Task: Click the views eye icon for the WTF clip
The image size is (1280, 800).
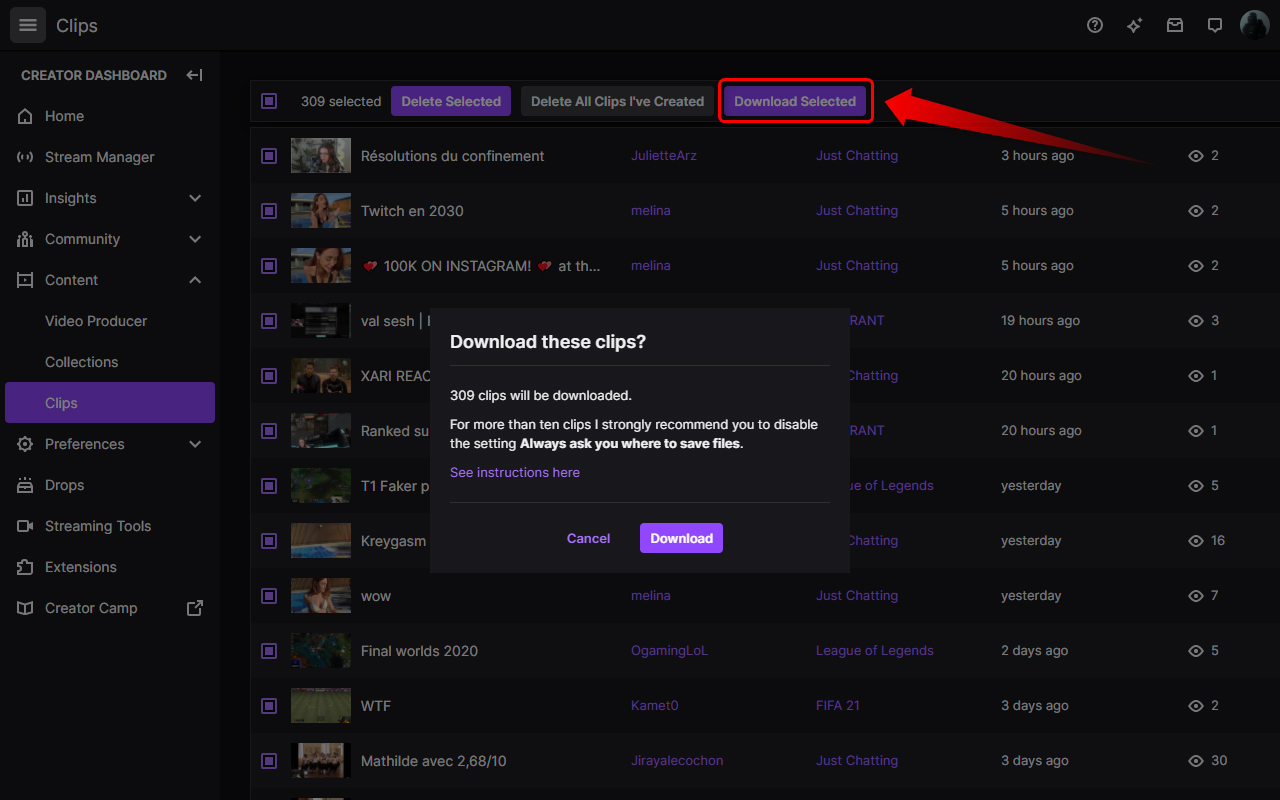Action: pos(1196,706)
